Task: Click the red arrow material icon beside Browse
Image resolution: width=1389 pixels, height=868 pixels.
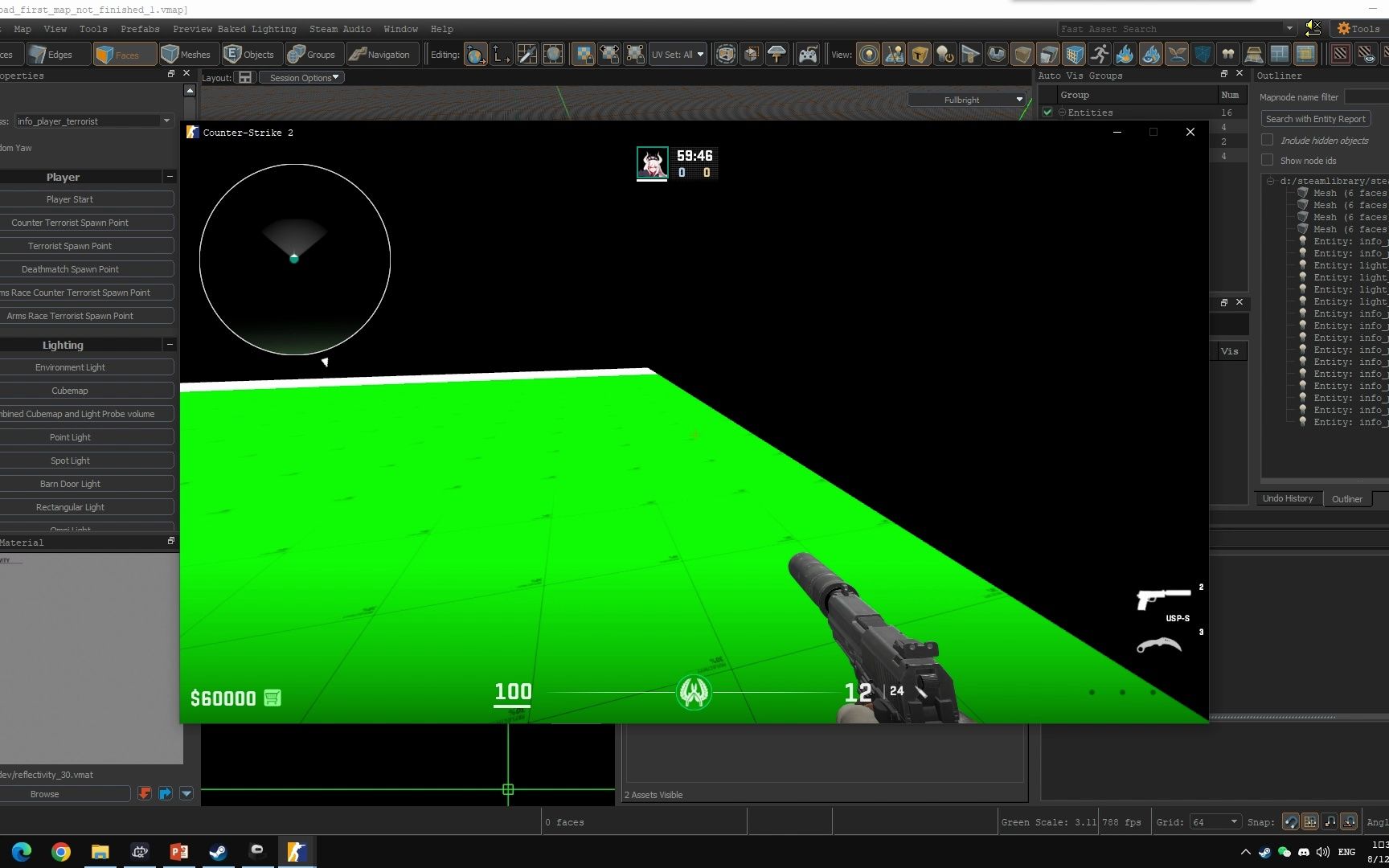Action: tap(145, 793)
